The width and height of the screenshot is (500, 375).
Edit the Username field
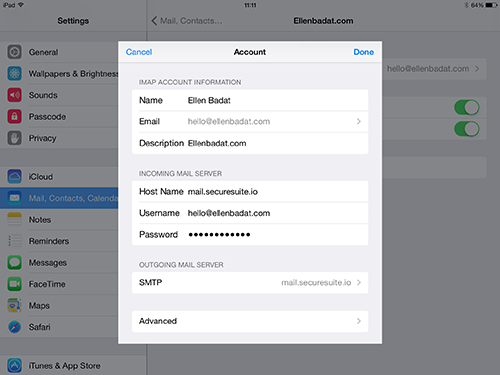(250, 213)
